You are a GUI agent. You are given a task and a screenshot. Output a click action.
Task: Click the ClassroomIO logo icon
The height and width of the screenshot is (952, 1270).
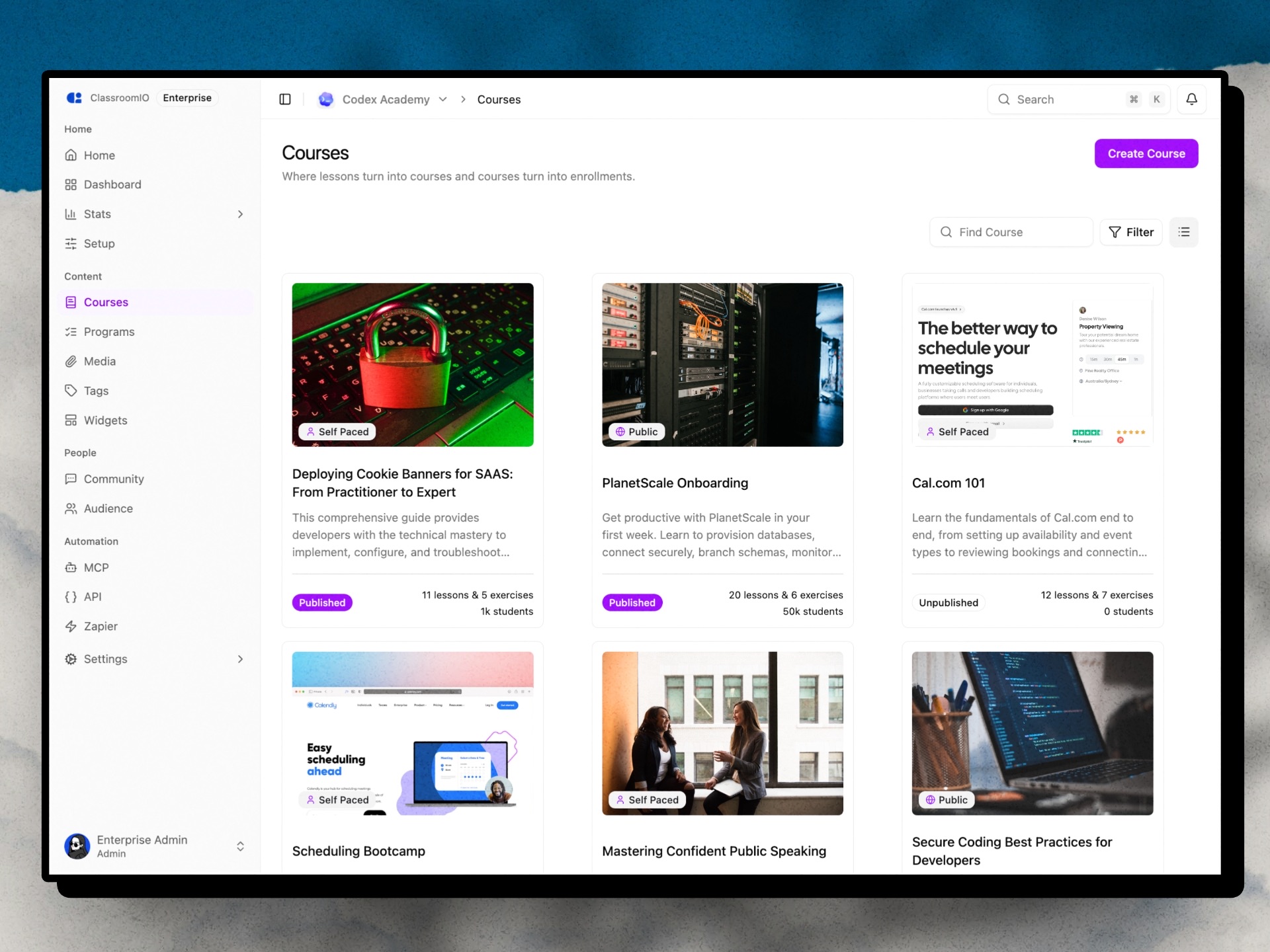[x=74, y=98]
